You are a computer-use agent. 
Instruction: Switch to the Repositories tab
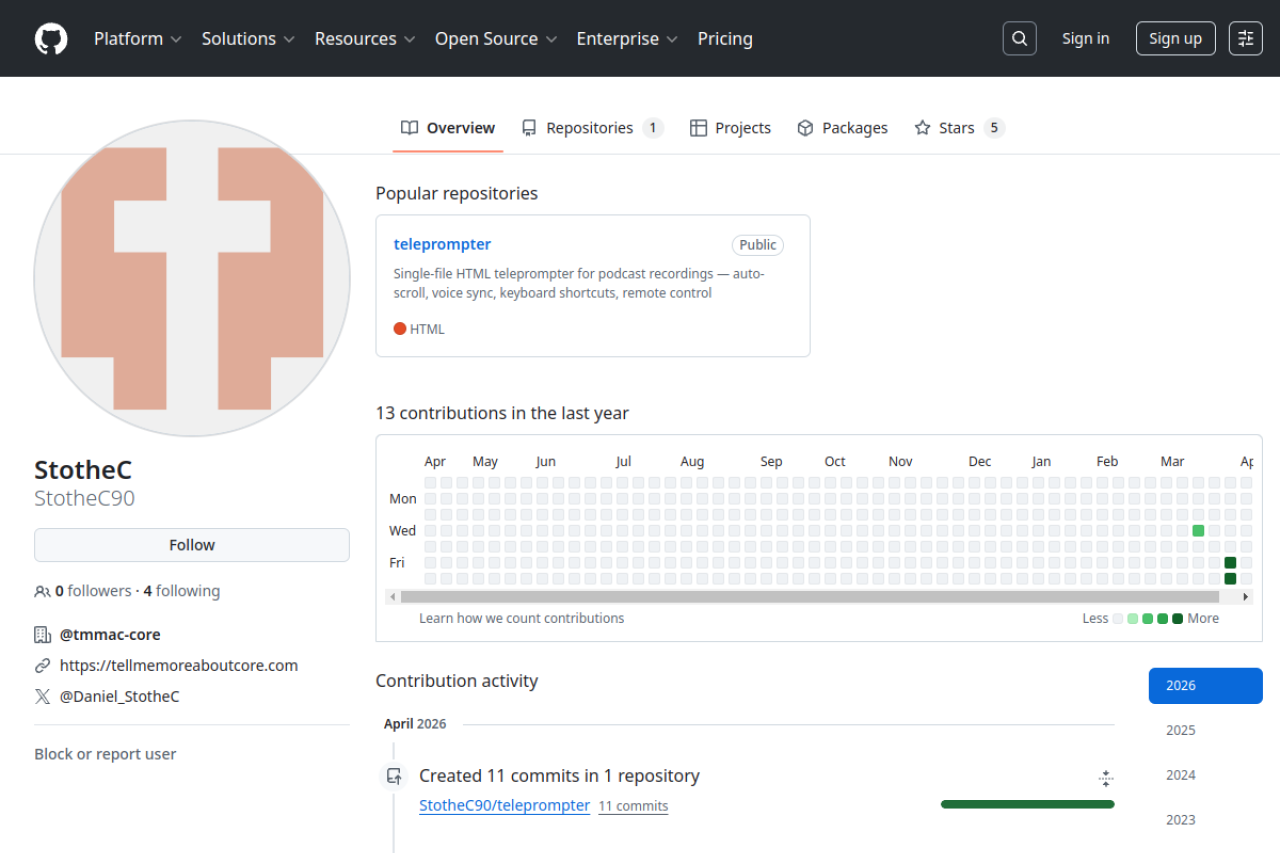pyautogui.click(x=591, y=128)
